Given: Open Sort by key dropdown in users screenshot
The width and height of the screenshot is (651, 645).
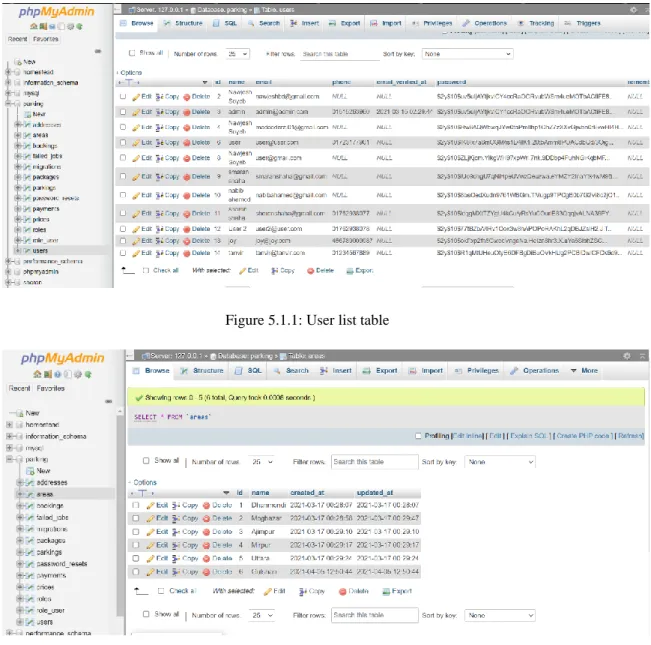Looking at the screenshot, I should point(467,54).
